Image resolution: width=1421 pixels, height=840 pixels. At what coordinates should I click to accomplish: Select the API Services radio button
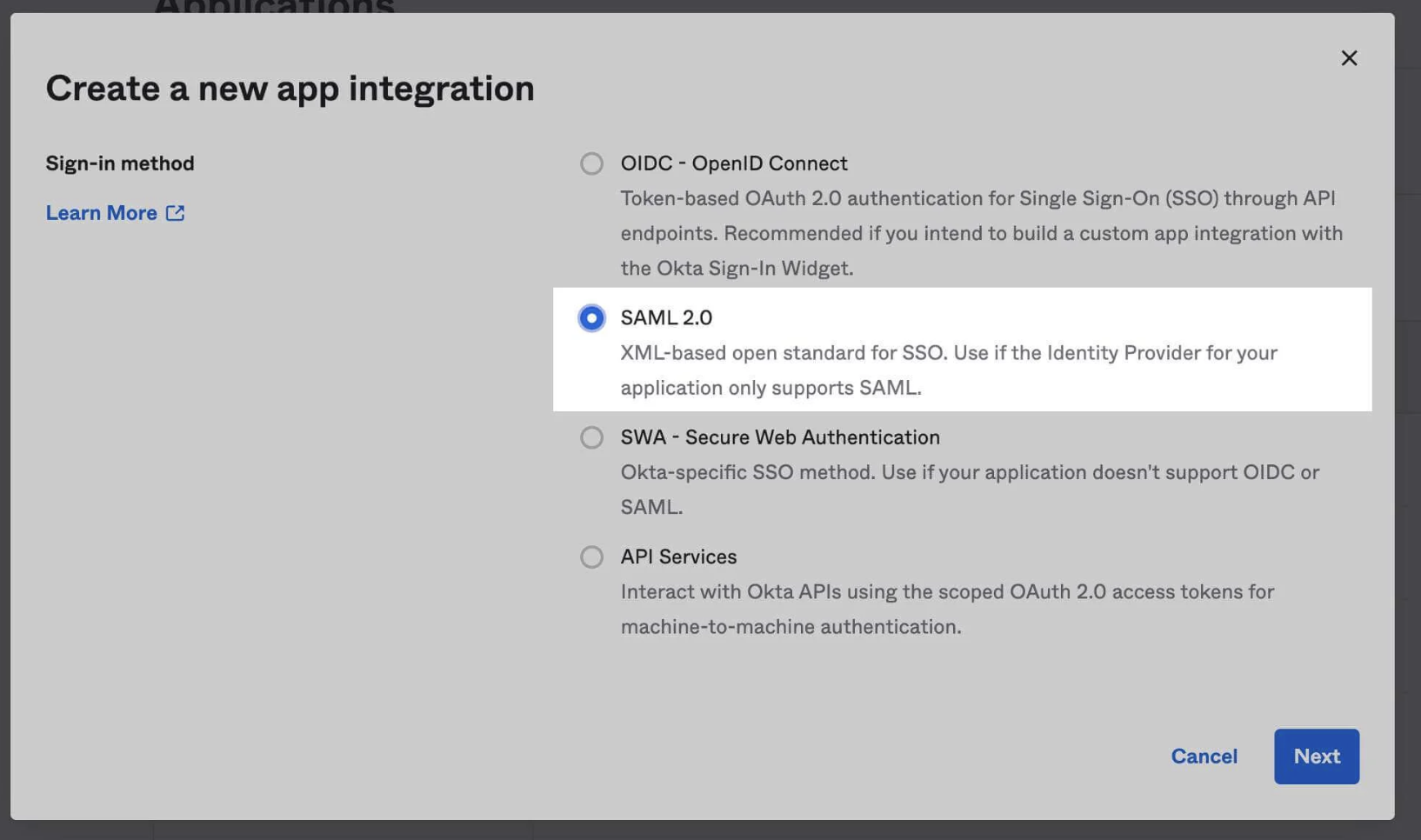591,557
